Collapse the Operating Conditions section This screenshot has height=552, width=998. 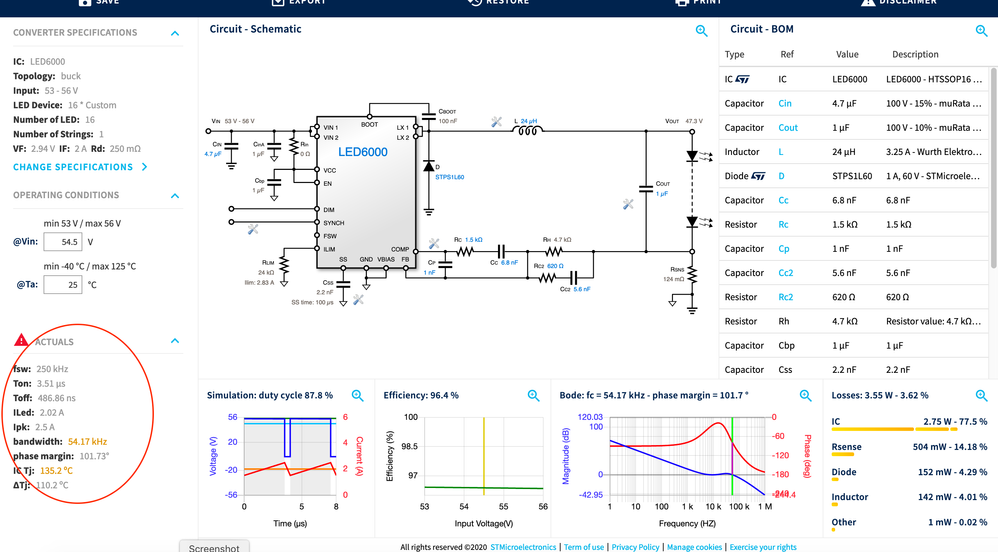click(175, 195)
